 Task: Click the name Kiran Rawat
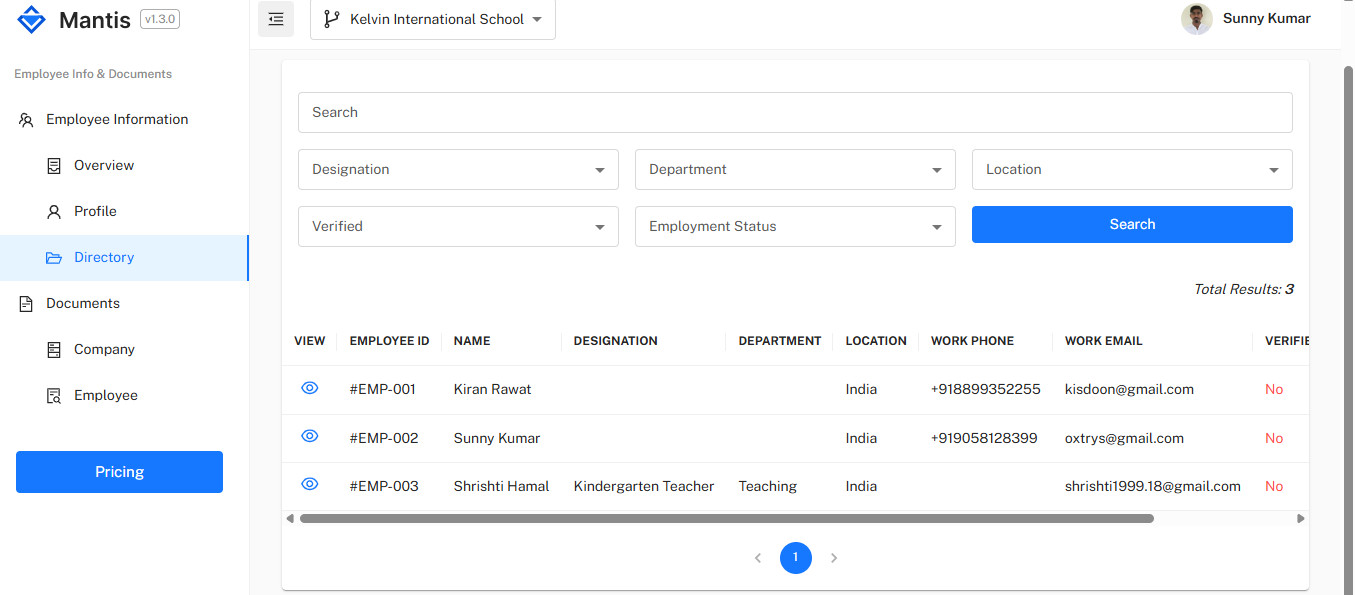pyautogui.click(x=492, y=389)
